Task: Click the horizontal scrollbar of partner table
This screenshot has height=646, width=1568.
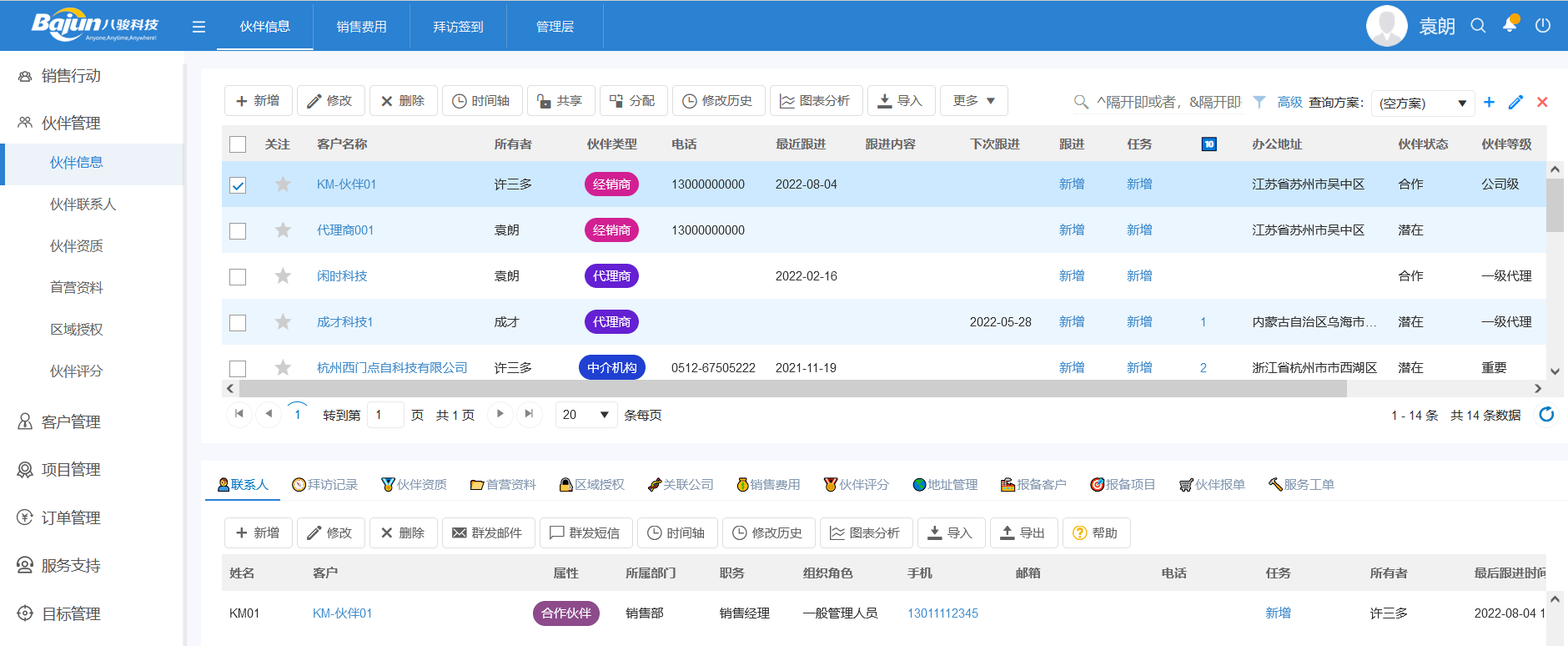Action: (x=792, y=389)
